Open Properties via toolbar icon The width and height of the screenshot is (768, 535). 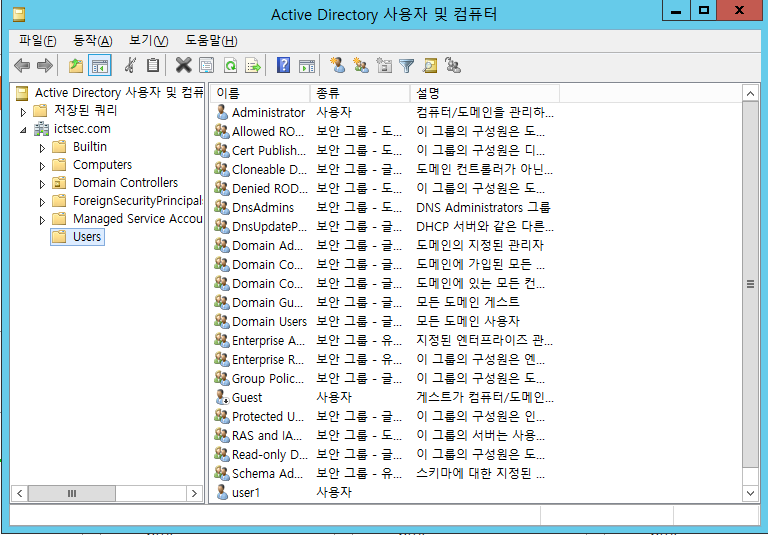tap(207, 65)
